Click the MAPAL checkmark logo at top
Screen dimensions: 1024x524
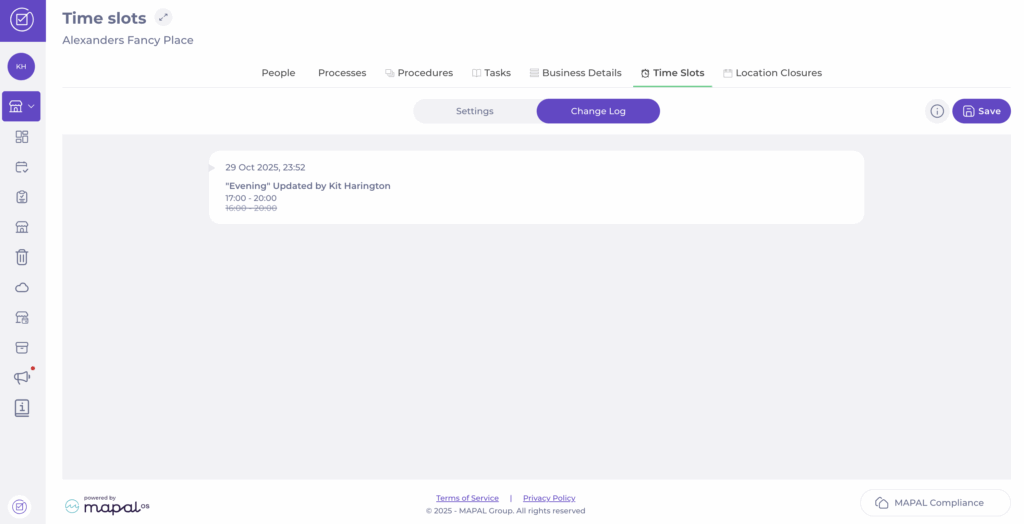click(21, 19)
